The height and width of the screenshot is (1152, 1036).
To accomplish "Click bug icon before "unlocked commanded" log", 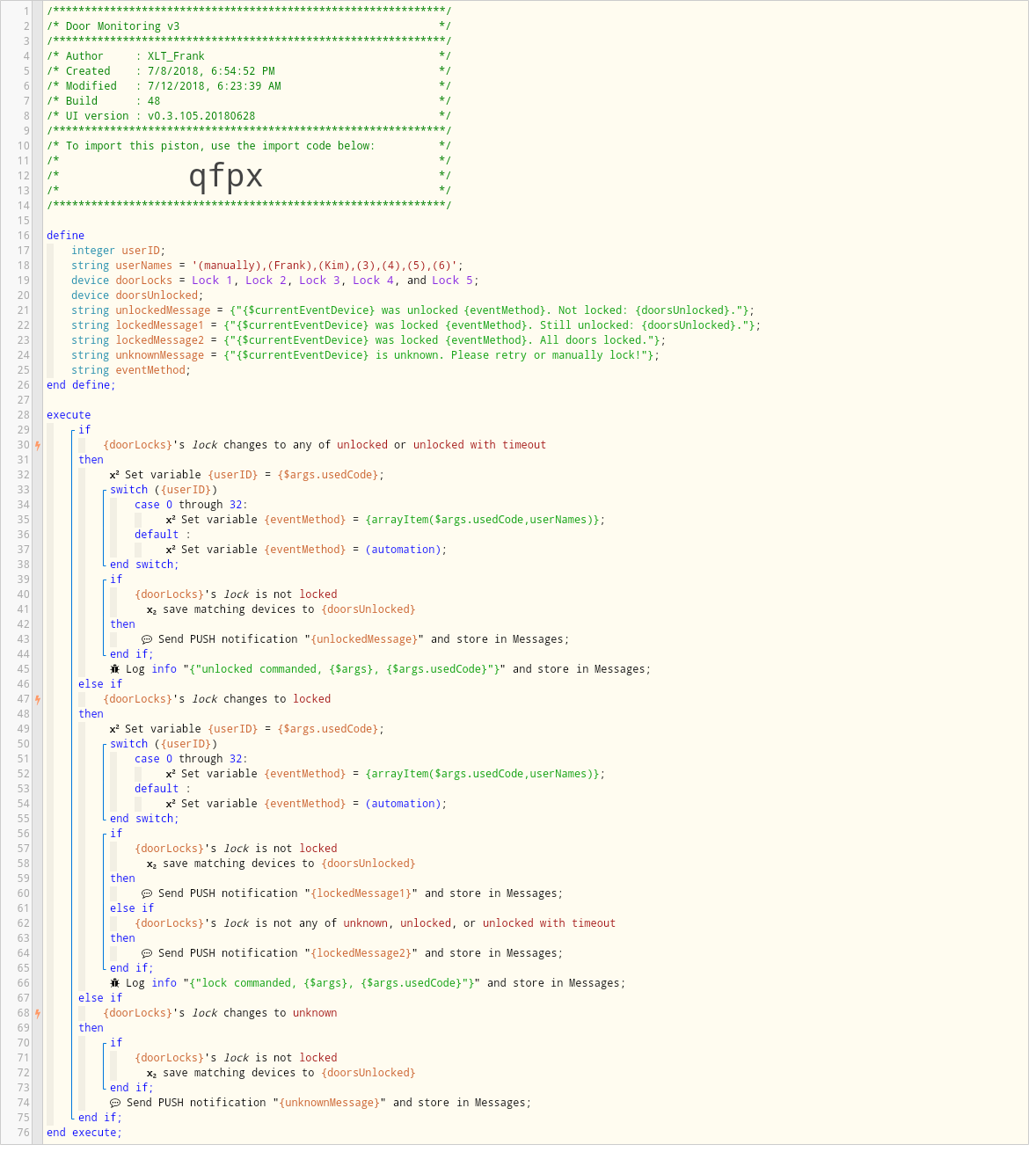I will tap(115, 669).
